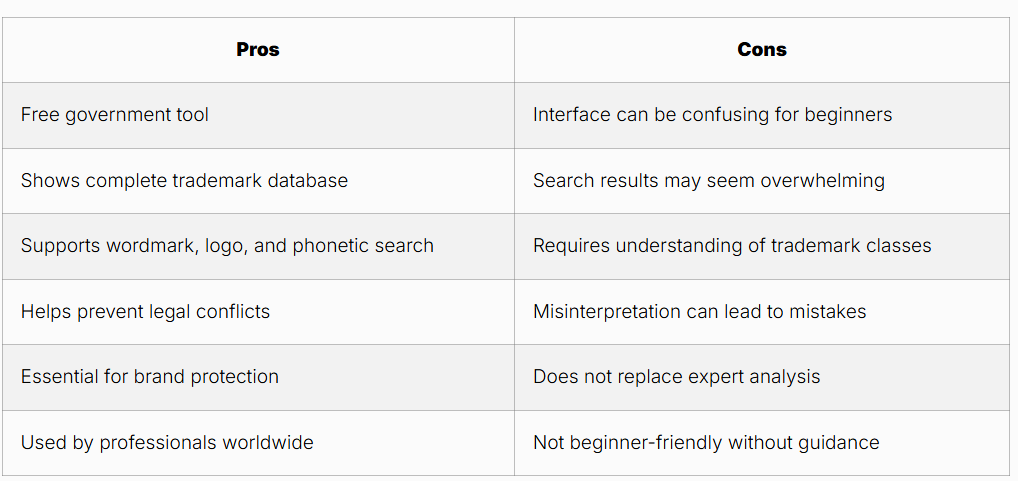Click "Interface can be confusing for beginners" cell
1018x481 pixels.
click(x=712, y=115)
